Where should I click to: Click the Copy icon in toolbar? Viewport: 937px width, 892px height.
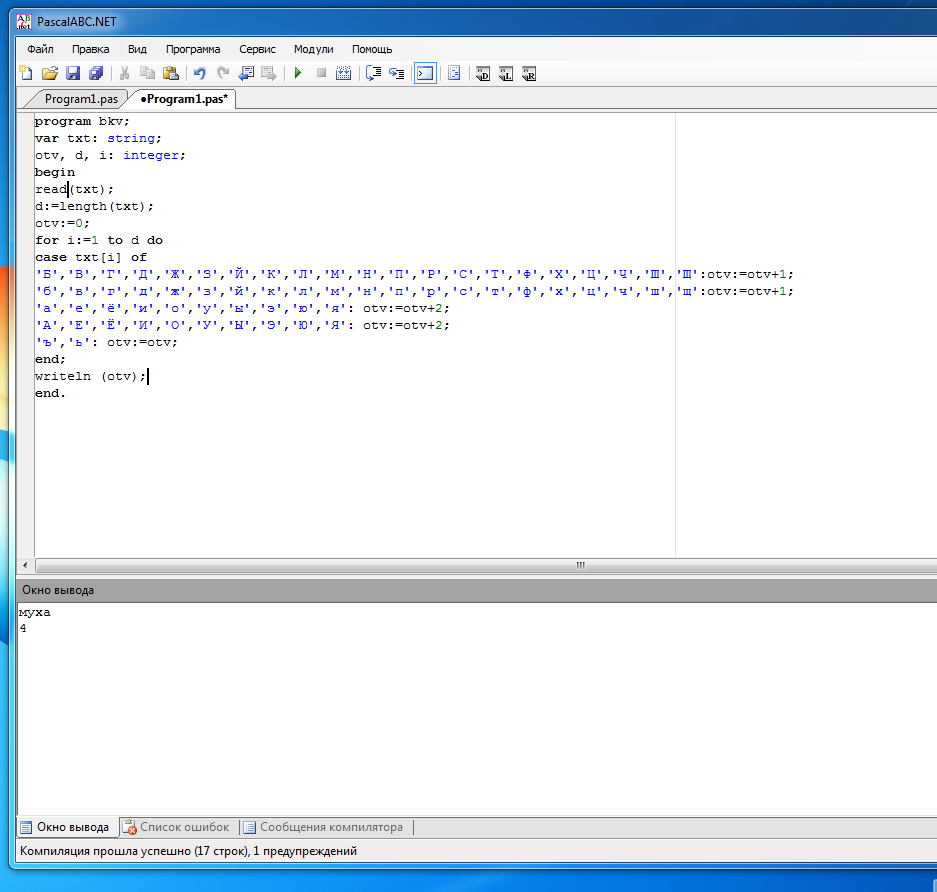pyautogui.click(x=147, y=73)
